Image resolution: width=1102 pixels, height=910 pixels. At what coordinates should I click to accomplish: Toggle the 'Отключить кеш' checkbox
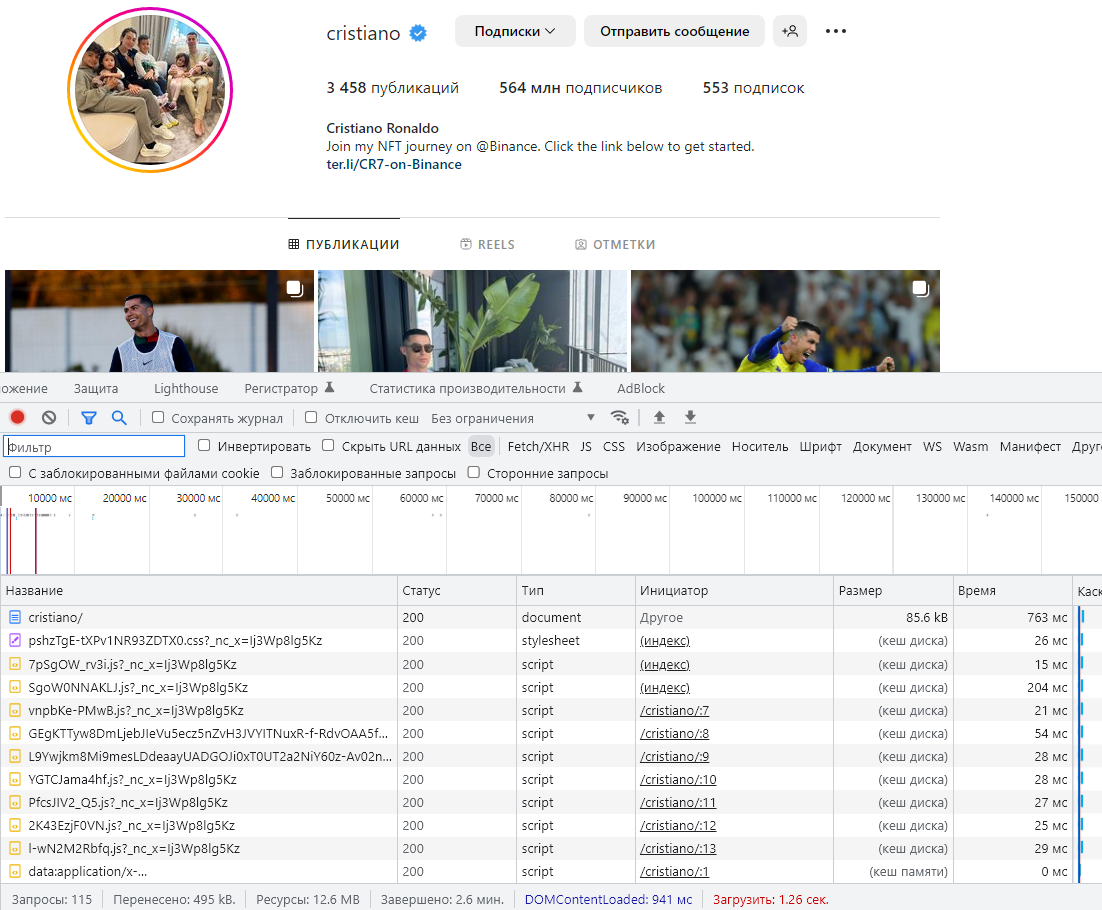point(311,418)
